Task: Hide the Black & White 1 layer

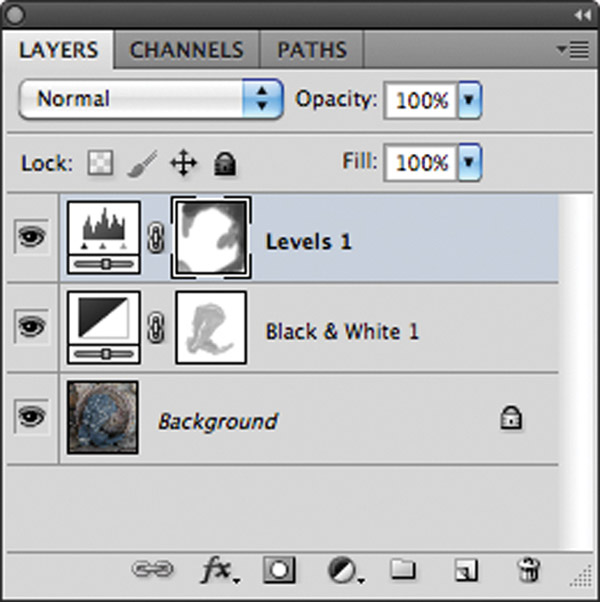Action: (x=32, y=326)
